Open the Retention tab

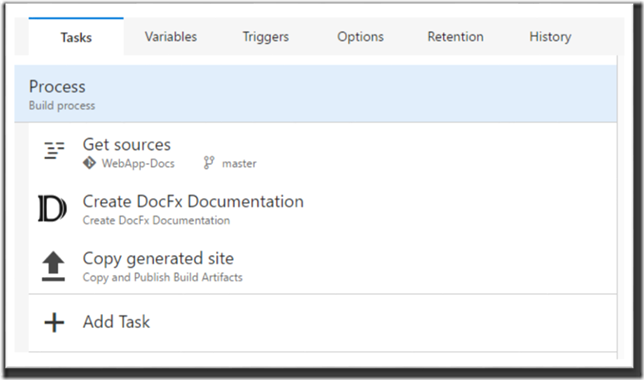(455, 37)
